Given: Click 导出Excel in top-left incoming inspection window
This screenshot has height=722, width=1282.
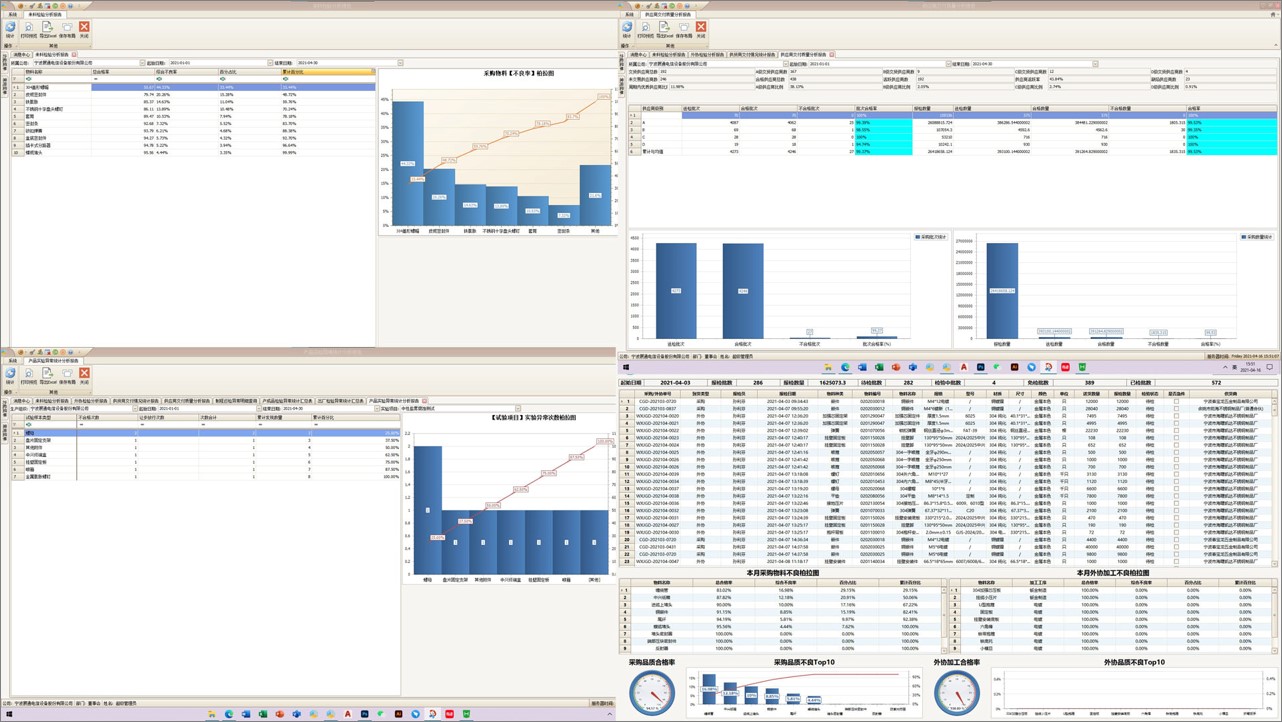Looking at the screenshot, I should coord(47,29).
